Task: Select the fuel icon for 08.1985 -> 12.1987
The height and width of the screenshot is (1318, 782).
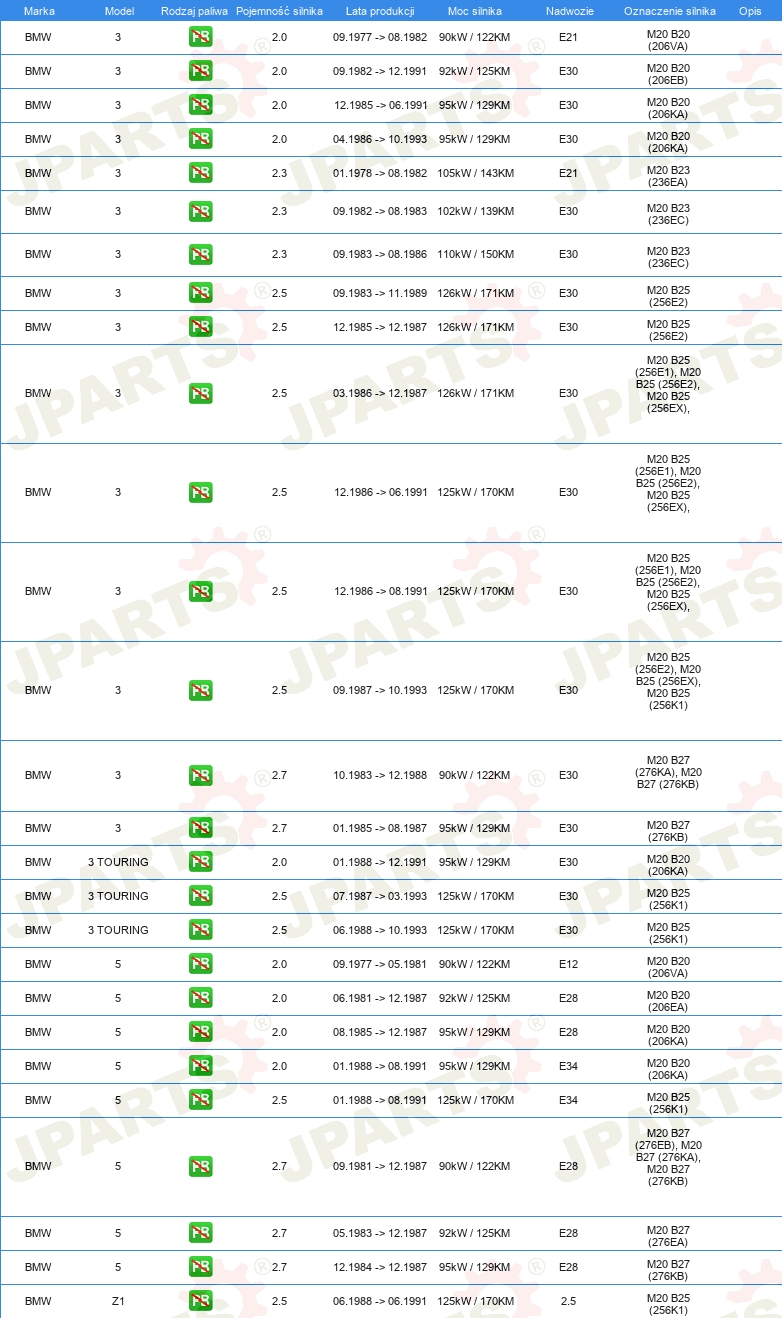Action: 200,1032
